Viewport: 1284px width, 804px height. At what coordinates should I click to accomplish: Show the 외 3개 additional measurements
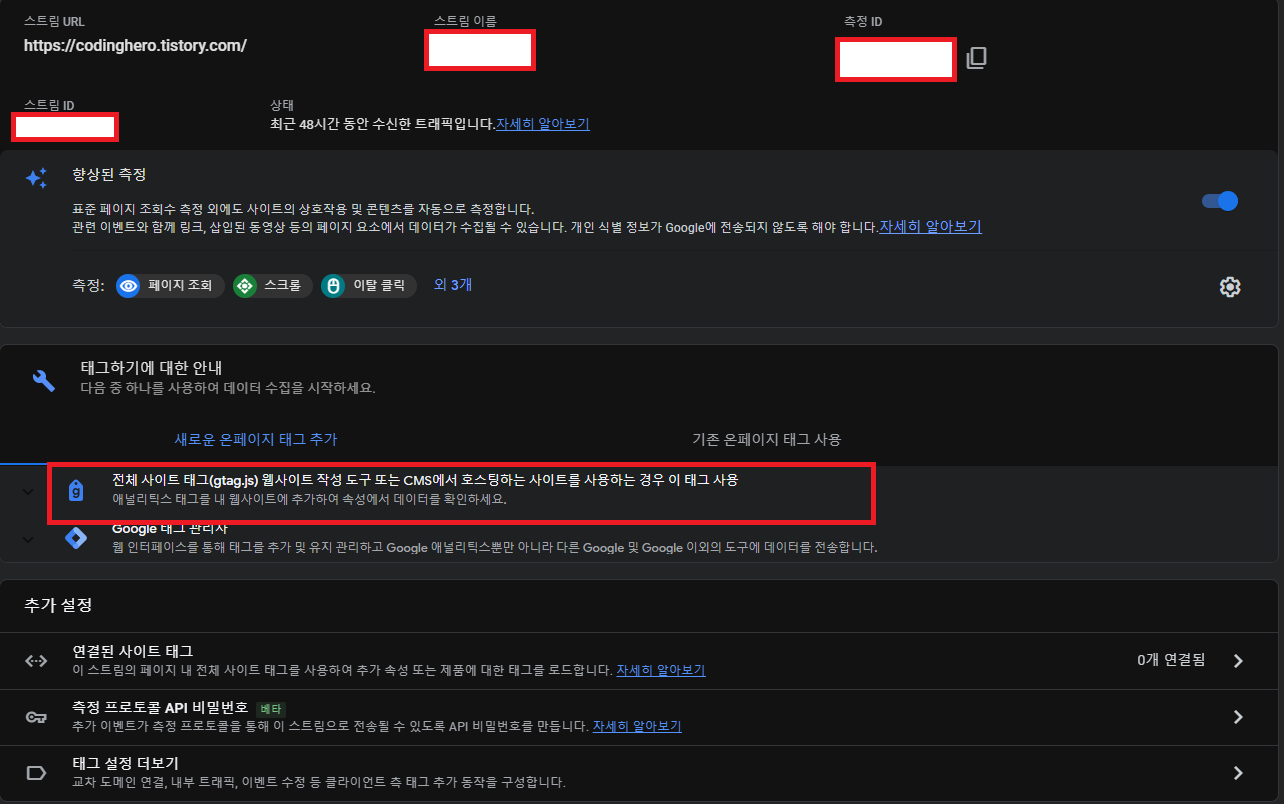[453, 285]
